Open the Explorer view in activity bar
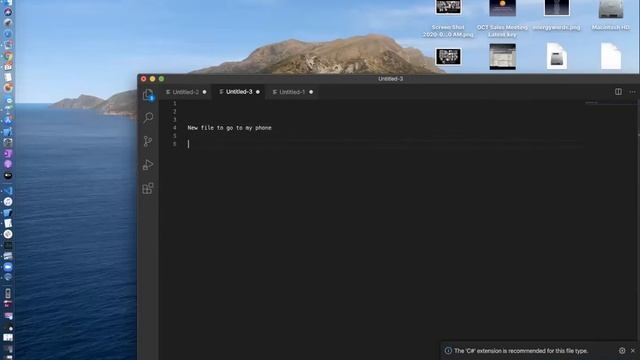Image resolution: width=640 pixels, height=360 pixels. pos(148,95)
